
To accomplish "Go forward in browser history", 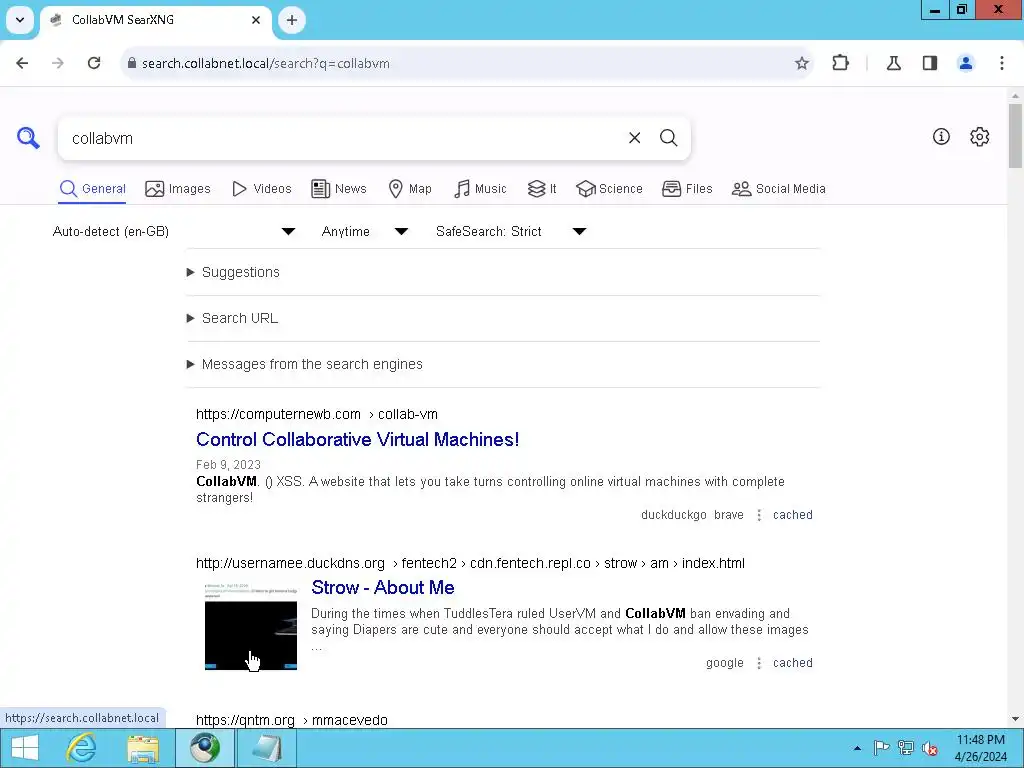I will (58, 63).
